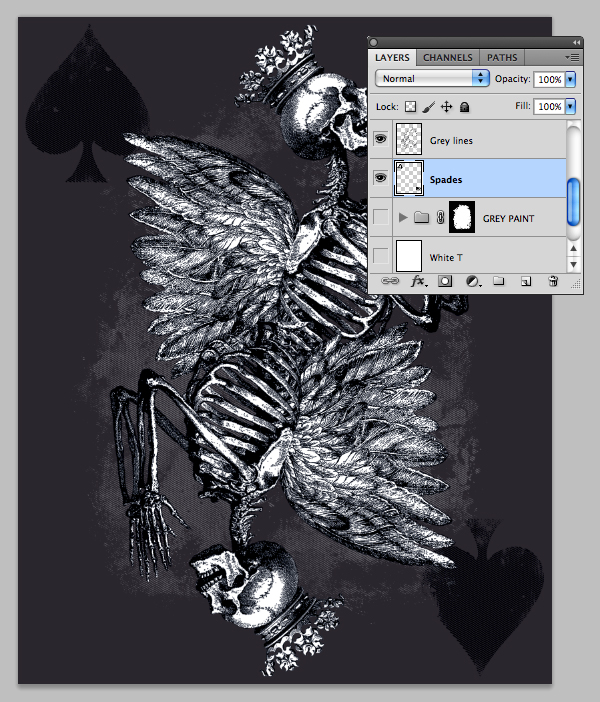
Task: Add a layer mask
Action: point(445,281)
